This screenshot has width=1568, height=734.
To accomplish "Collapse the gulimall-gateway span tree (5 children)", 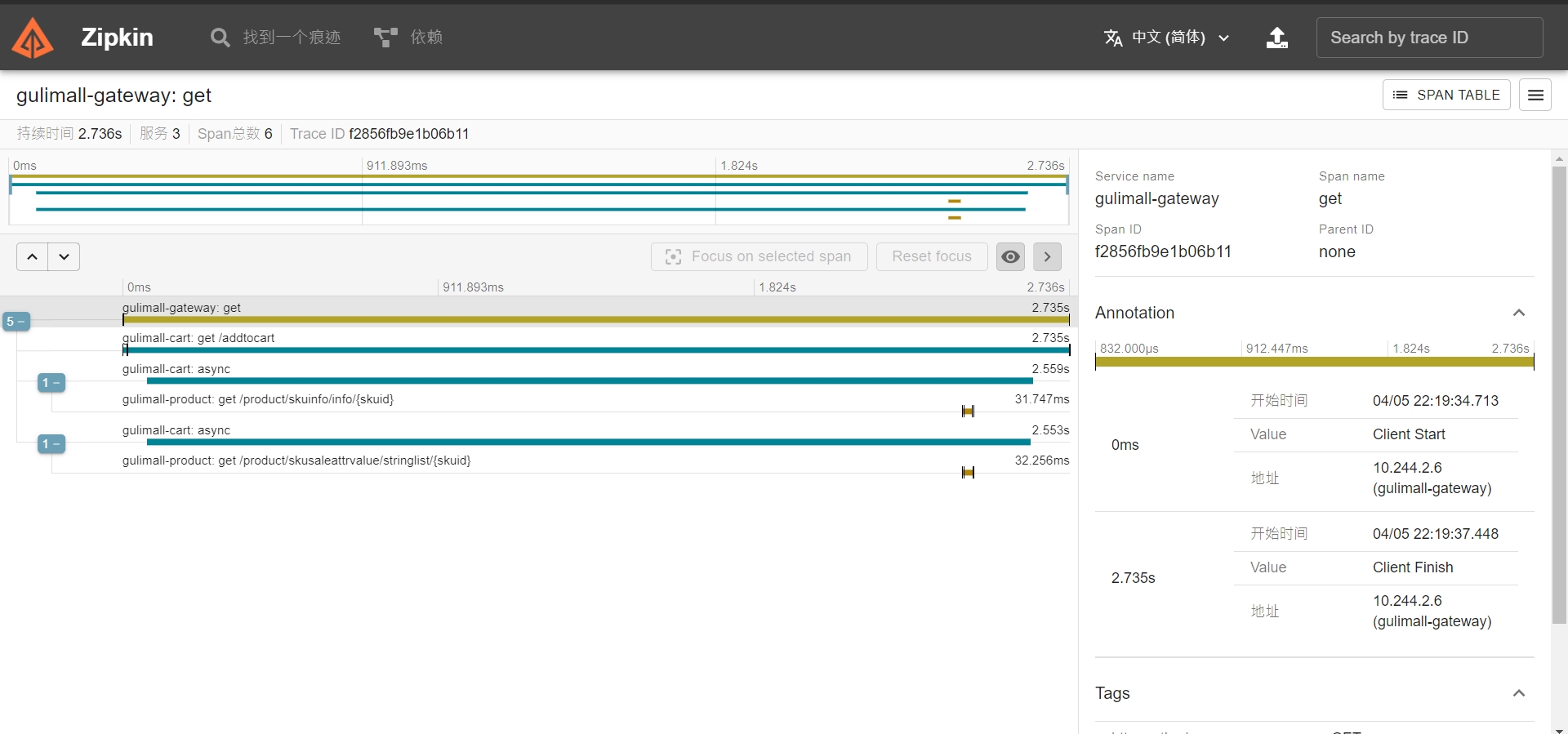I will pyautogui.click(x=16, y=322).
